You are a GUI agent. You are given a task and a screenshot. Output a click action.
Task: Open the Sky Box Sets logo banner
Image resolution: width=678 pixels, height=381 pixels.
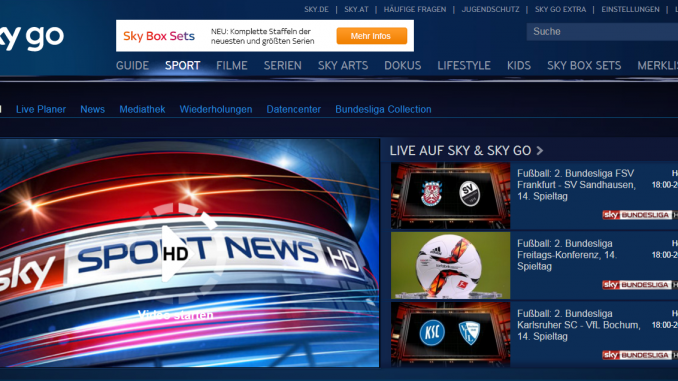159,36
